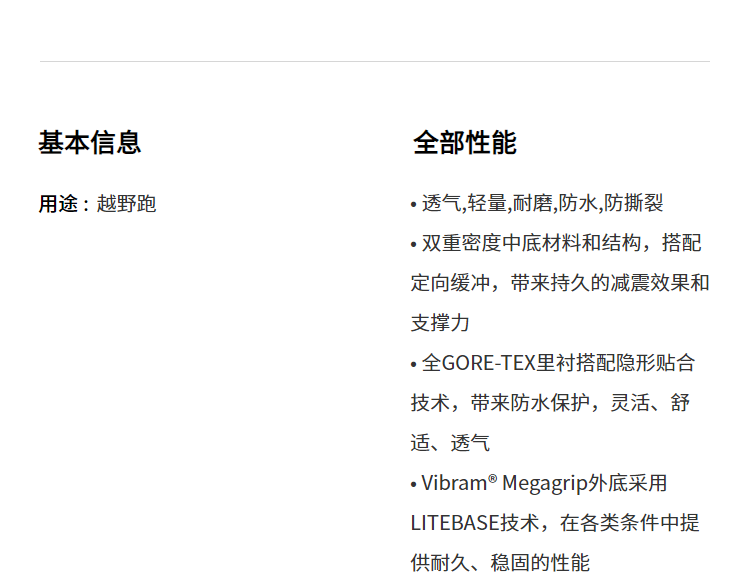Click 轻量 in the first bullet
The height and width of the screenshot is (582, 750).
point(488,203)
